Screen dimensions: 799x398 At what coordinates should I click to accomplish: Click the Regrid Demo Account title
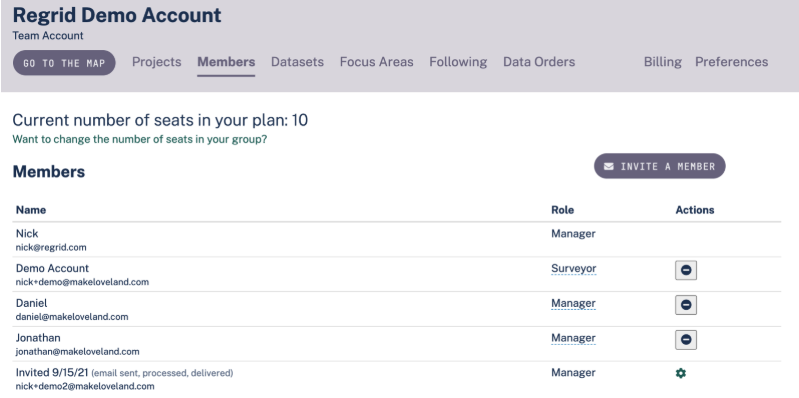click(117, 15)
